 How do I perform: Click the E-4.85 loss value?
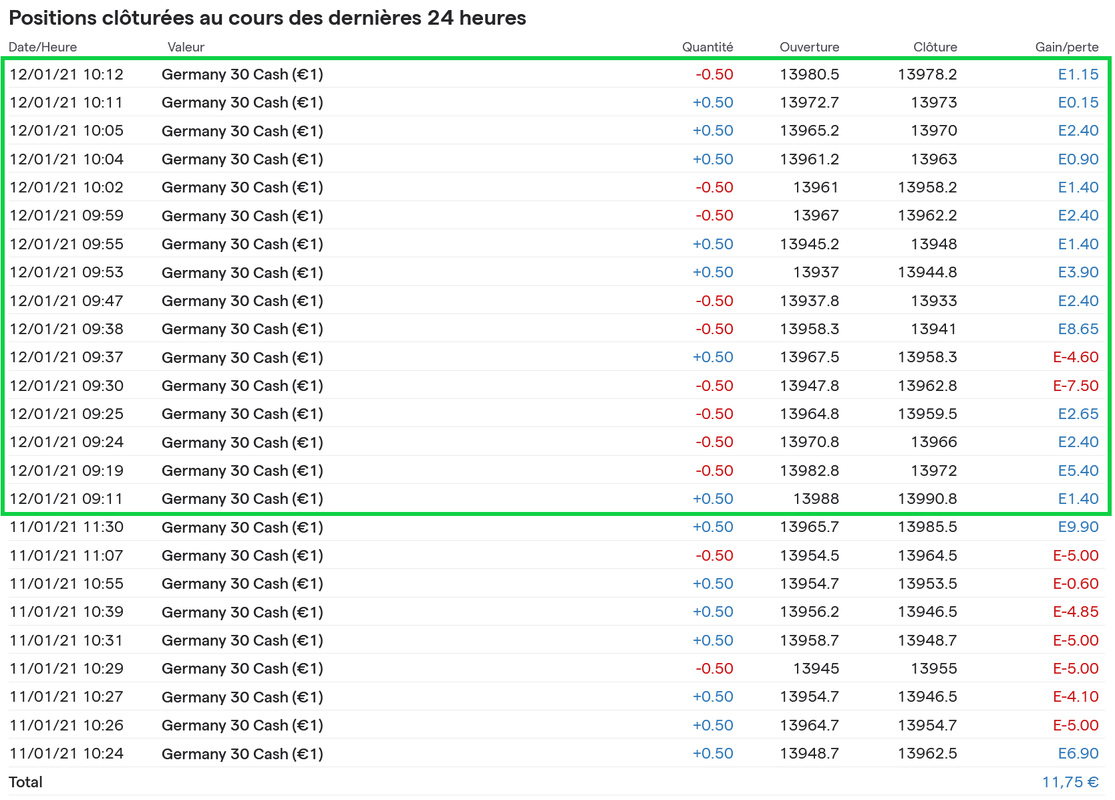(x=1076, y=612)
